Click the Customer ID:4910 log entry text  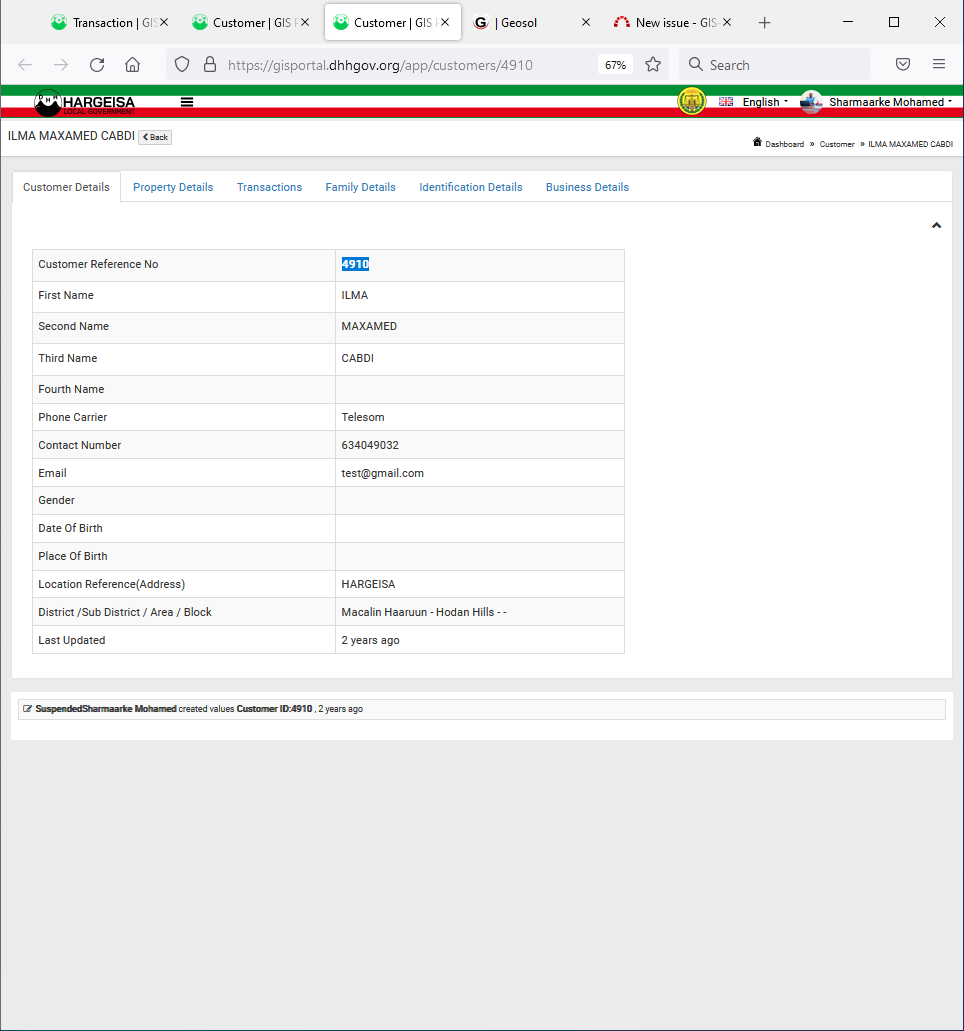[x=274, y=709]
